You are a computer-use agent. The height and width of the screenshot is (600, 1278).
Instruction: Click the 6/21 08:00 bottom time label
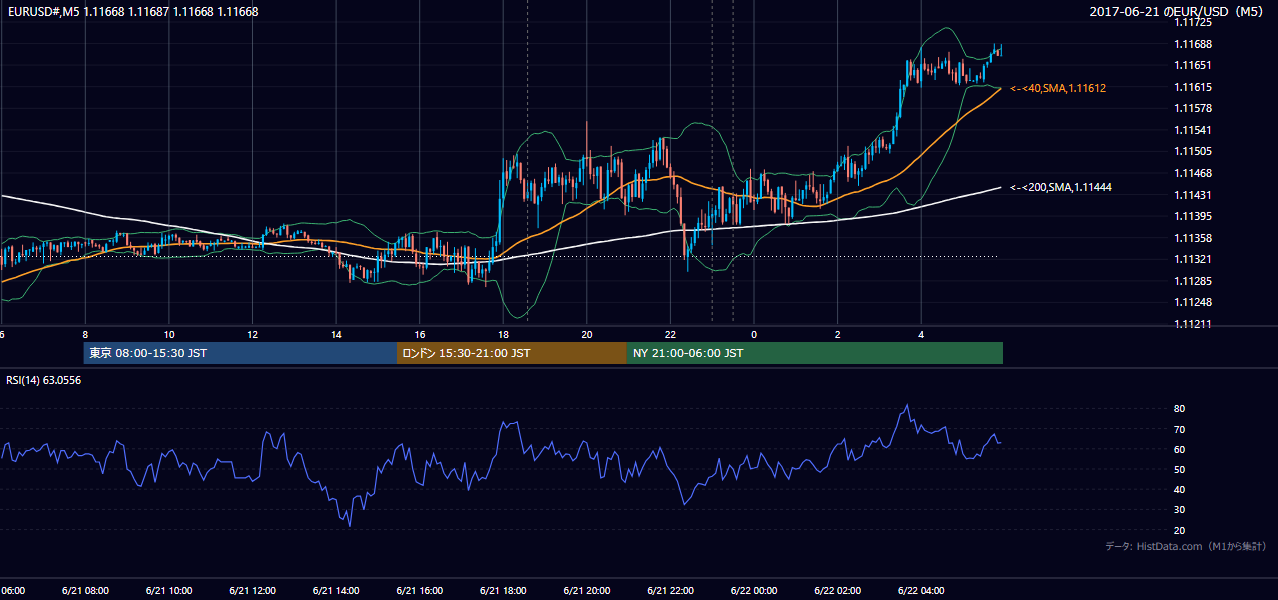point(85,591)
